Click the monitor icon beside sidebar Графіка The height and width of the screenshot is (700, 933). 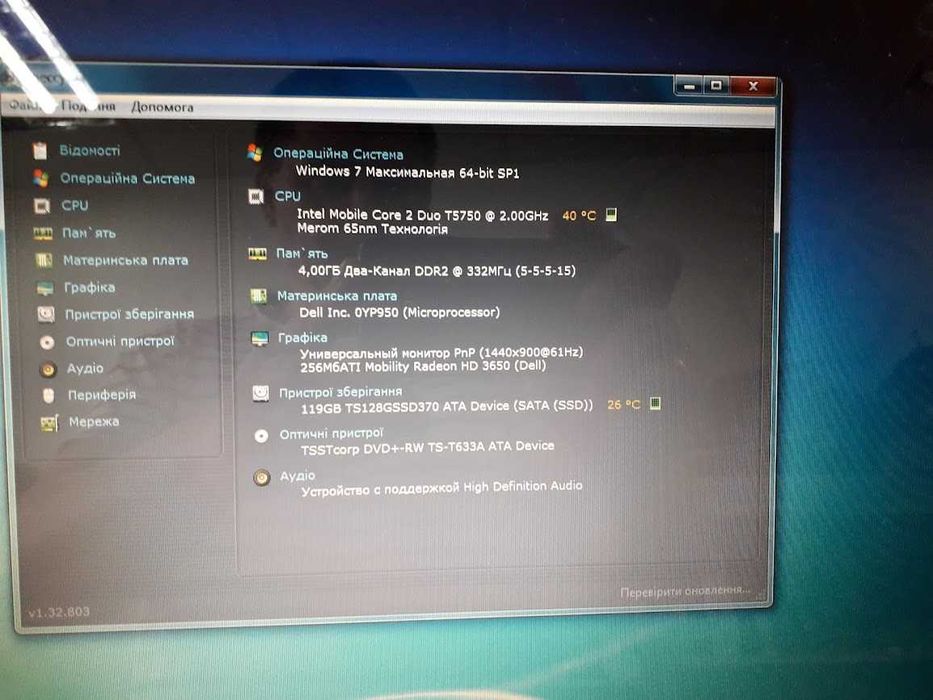(45, 288)
